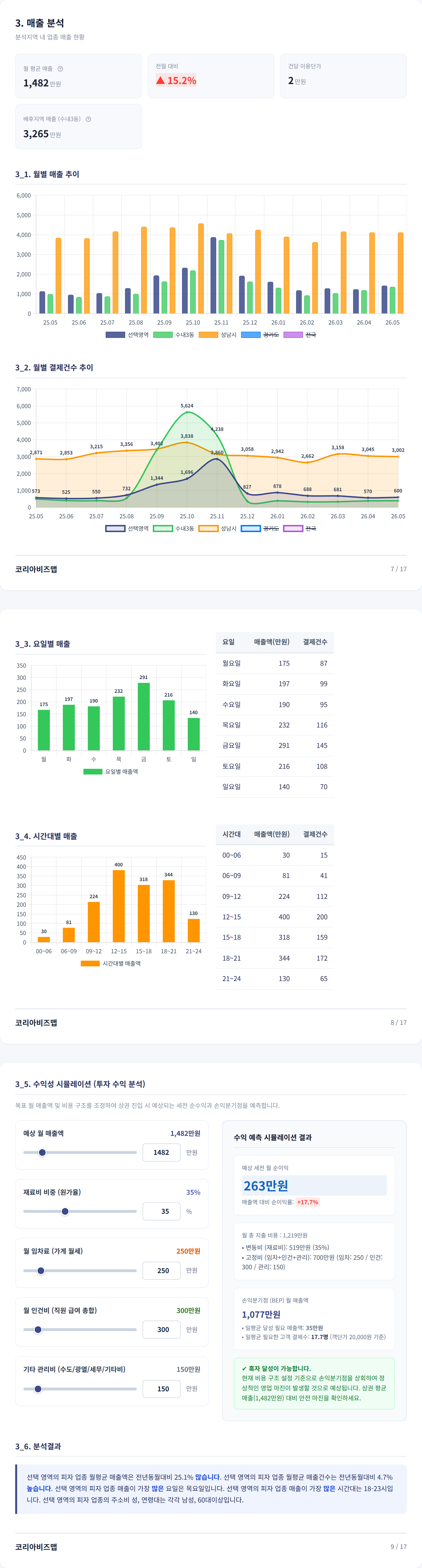
Task: Click the 목요일 row label
Action: 231,725
